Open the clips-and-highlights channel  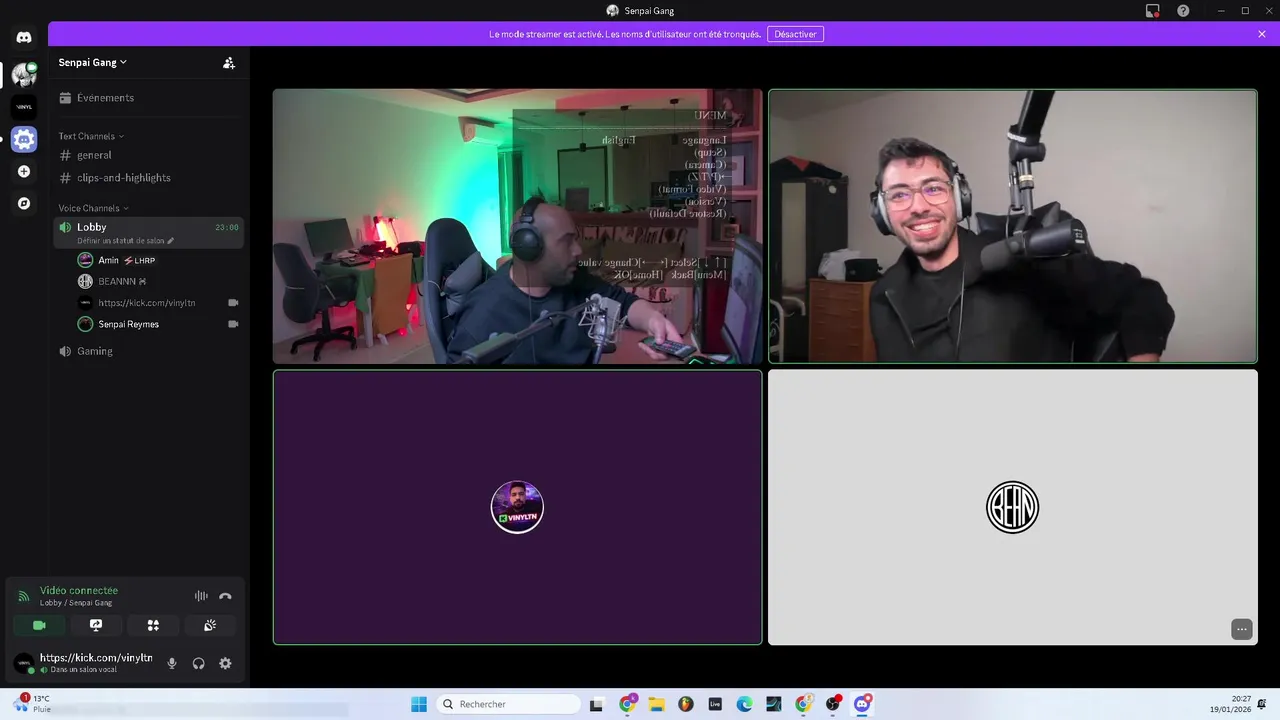pyautogui.click(x=148, y=178)
